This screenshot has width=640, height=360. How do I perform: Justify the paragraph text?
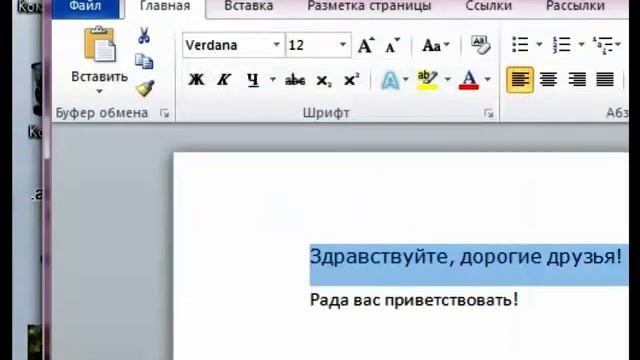(605, 80)
